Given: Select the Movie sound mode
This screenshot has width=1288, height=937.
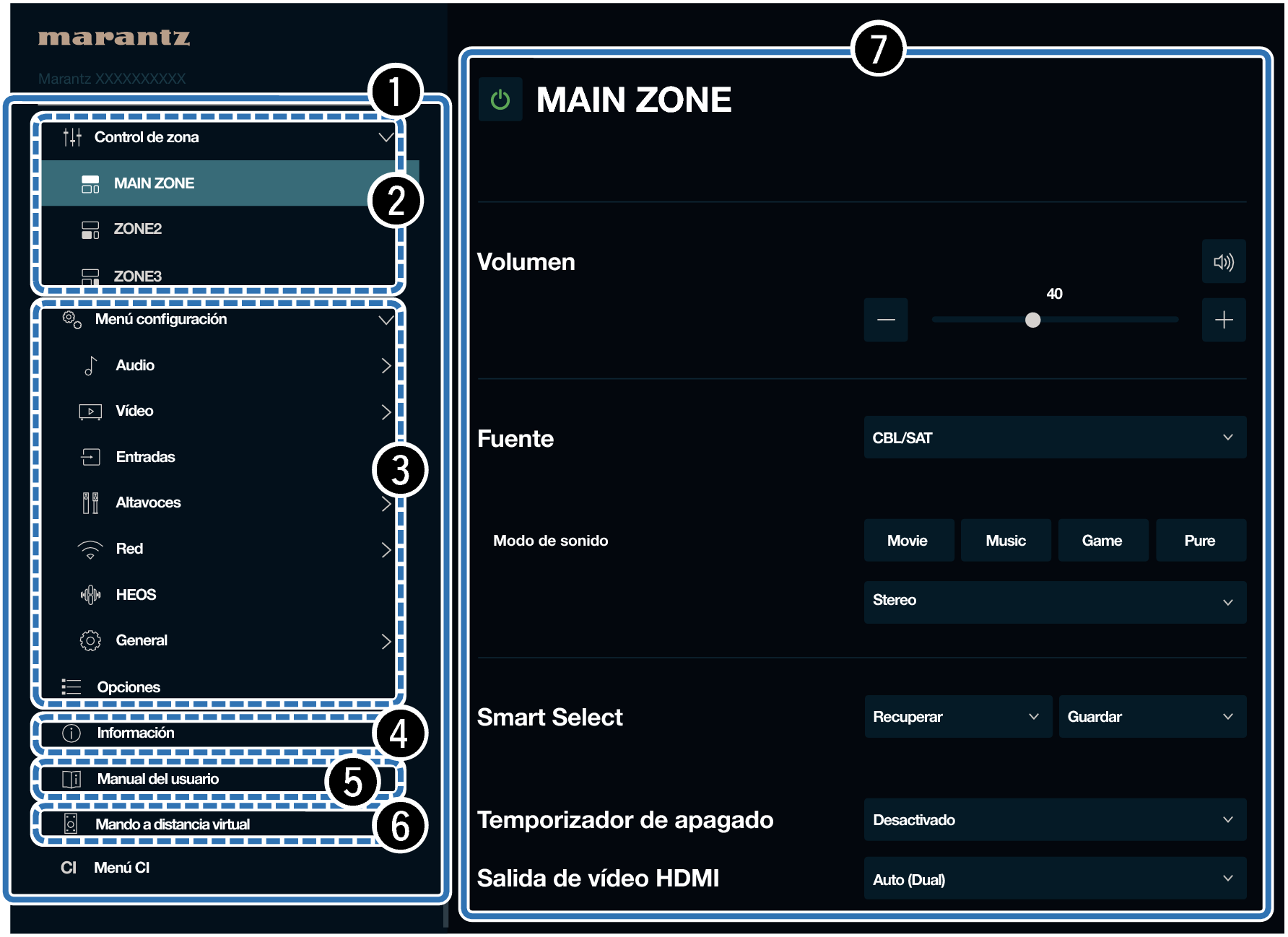Looking at the screenshot, I should click(x=908, y=541).
